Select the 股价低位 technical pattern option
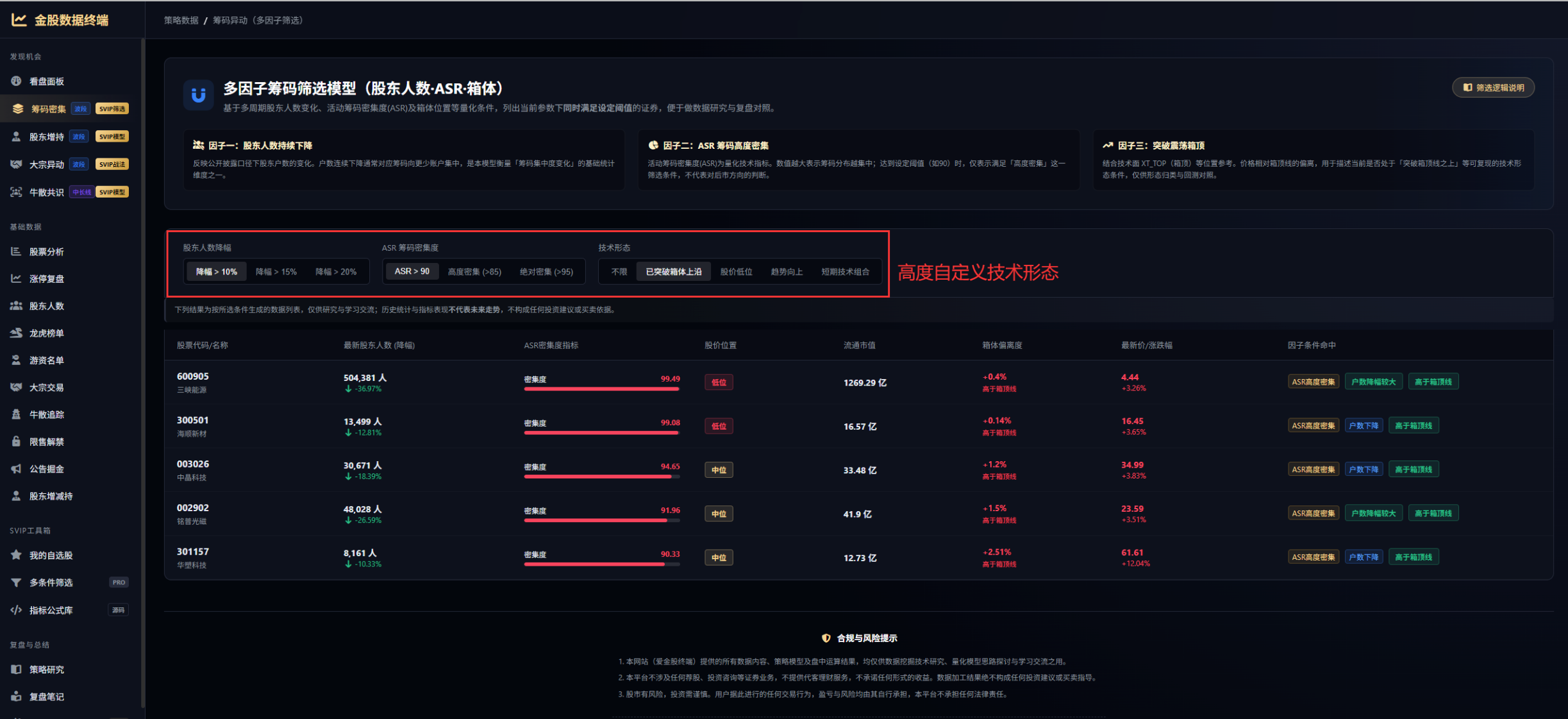 coord(736,272)
